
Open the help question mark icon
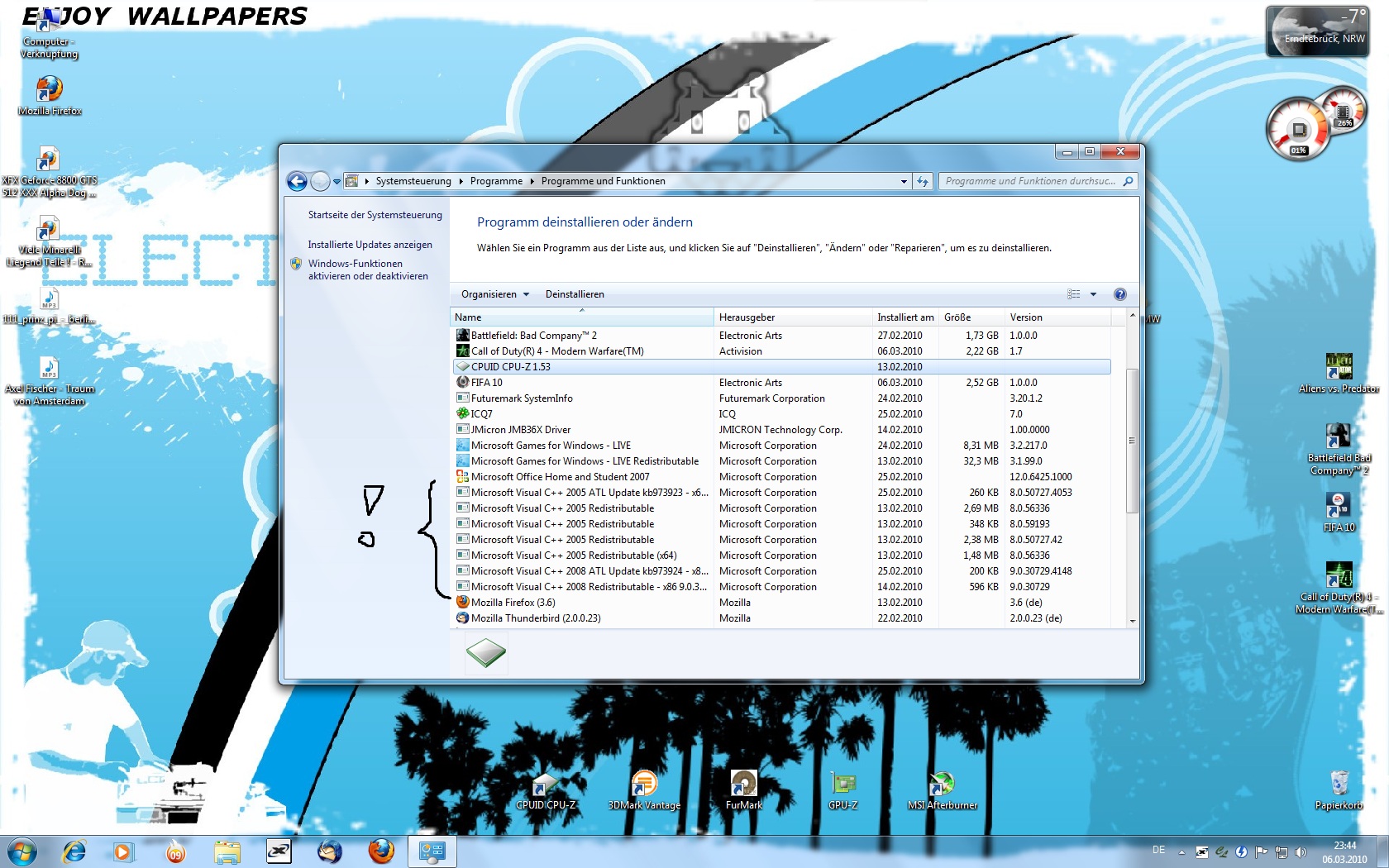[1120, 294]
